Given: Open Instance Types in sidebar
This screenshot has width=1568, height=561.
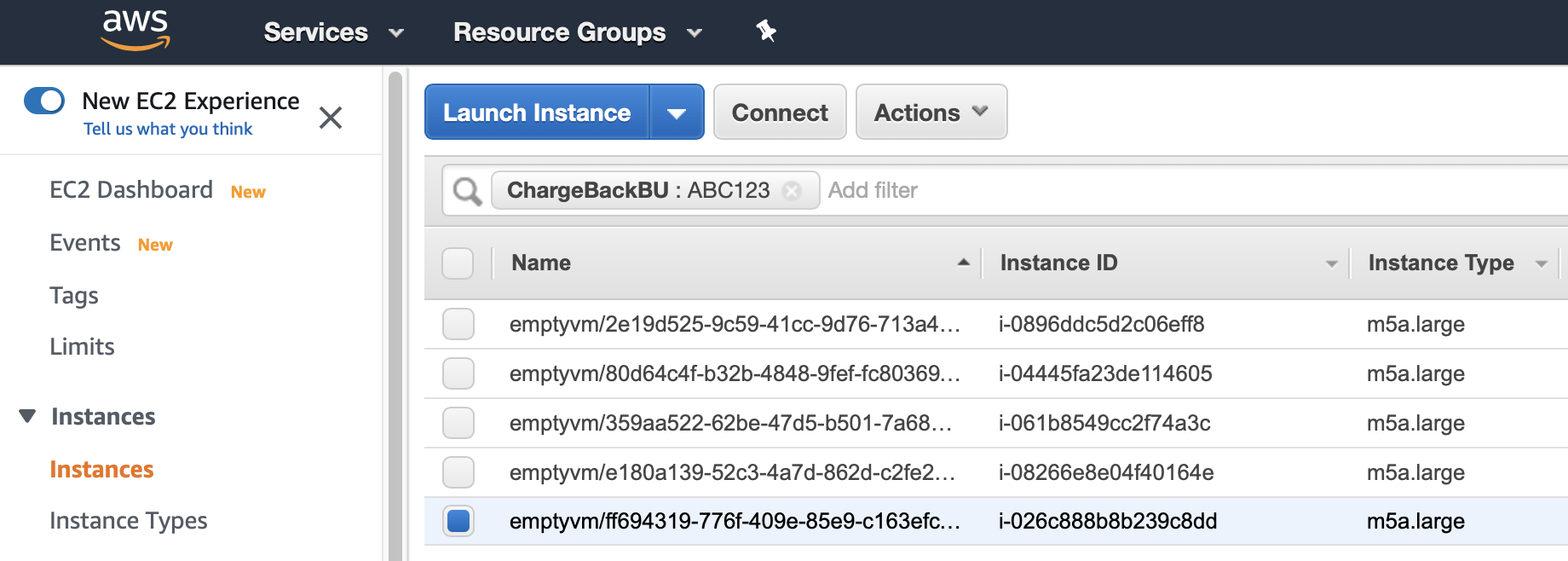Looking at the screenshot, I should pyautogui.click(x=129, y=521).
